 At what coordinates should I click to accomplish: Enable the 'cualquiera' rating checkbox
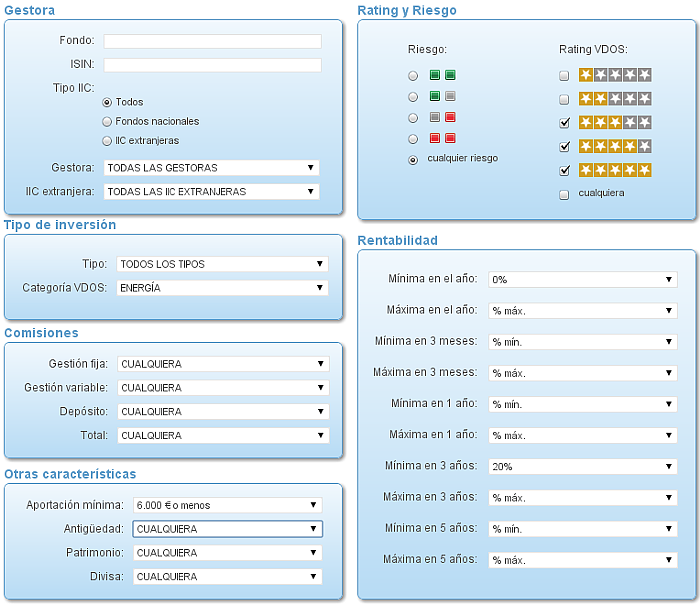[565, 194]
